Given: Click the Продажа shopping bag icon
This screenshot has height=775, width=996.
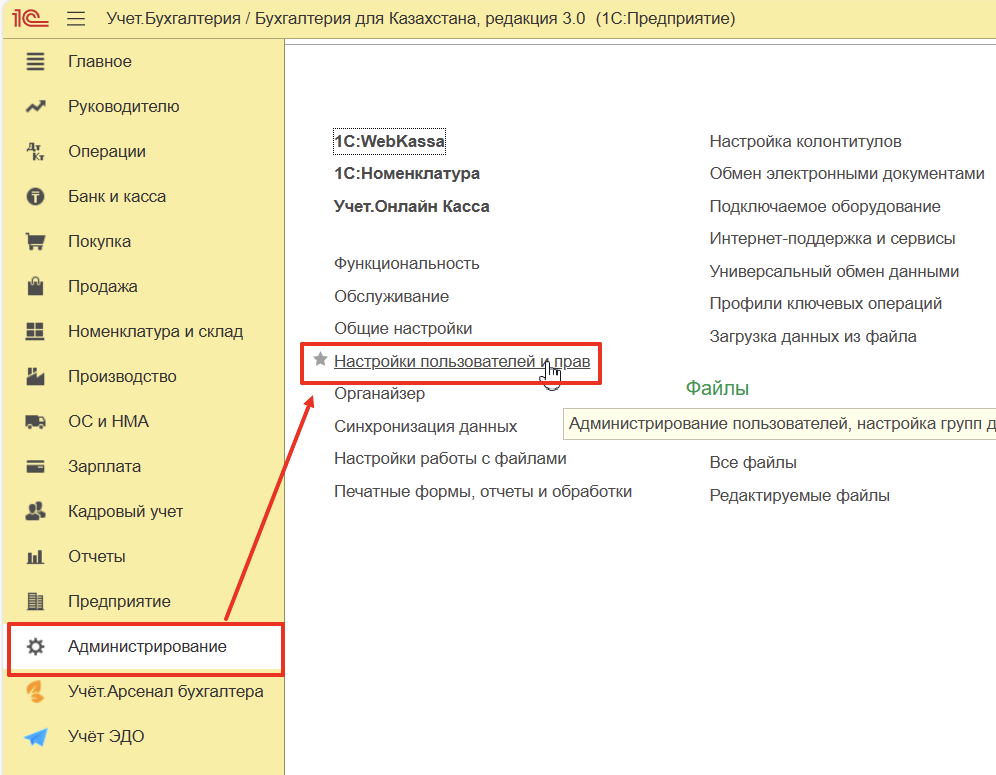Looking at the screenshot, I should (x=36, y=287).
